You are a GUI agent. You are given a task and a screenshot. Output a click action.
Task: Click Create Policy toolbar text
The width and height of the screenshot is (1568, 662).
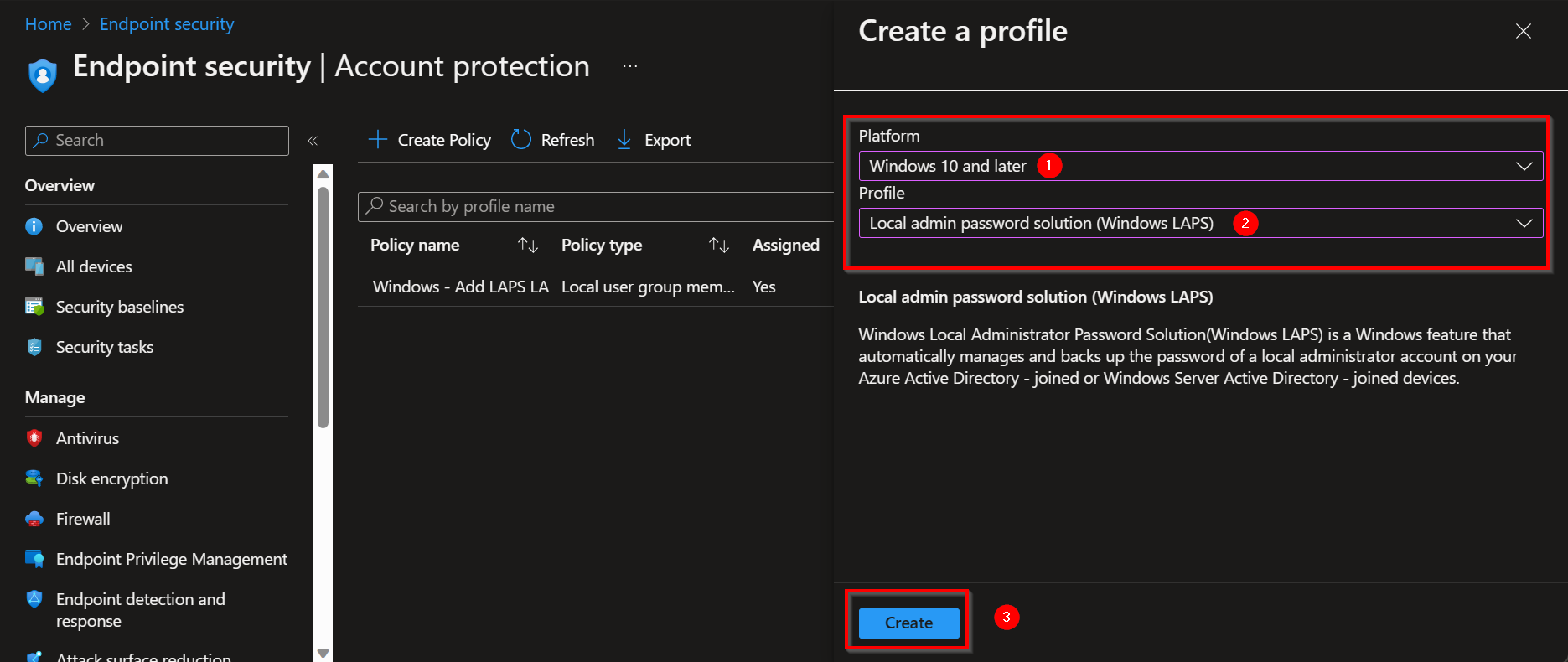(x=444, y=140)
